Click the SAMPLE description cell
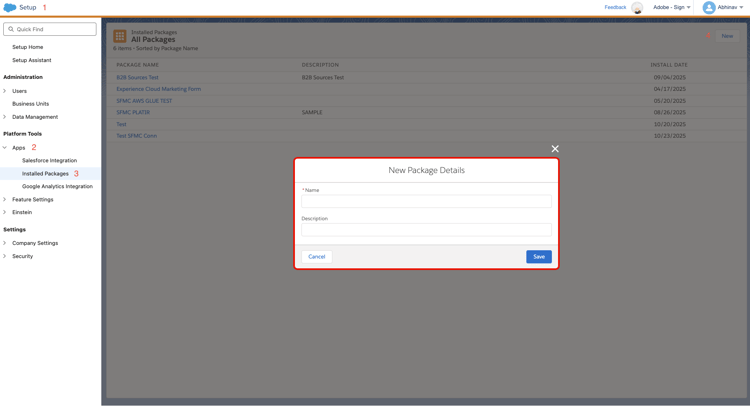 coord(312,112)
